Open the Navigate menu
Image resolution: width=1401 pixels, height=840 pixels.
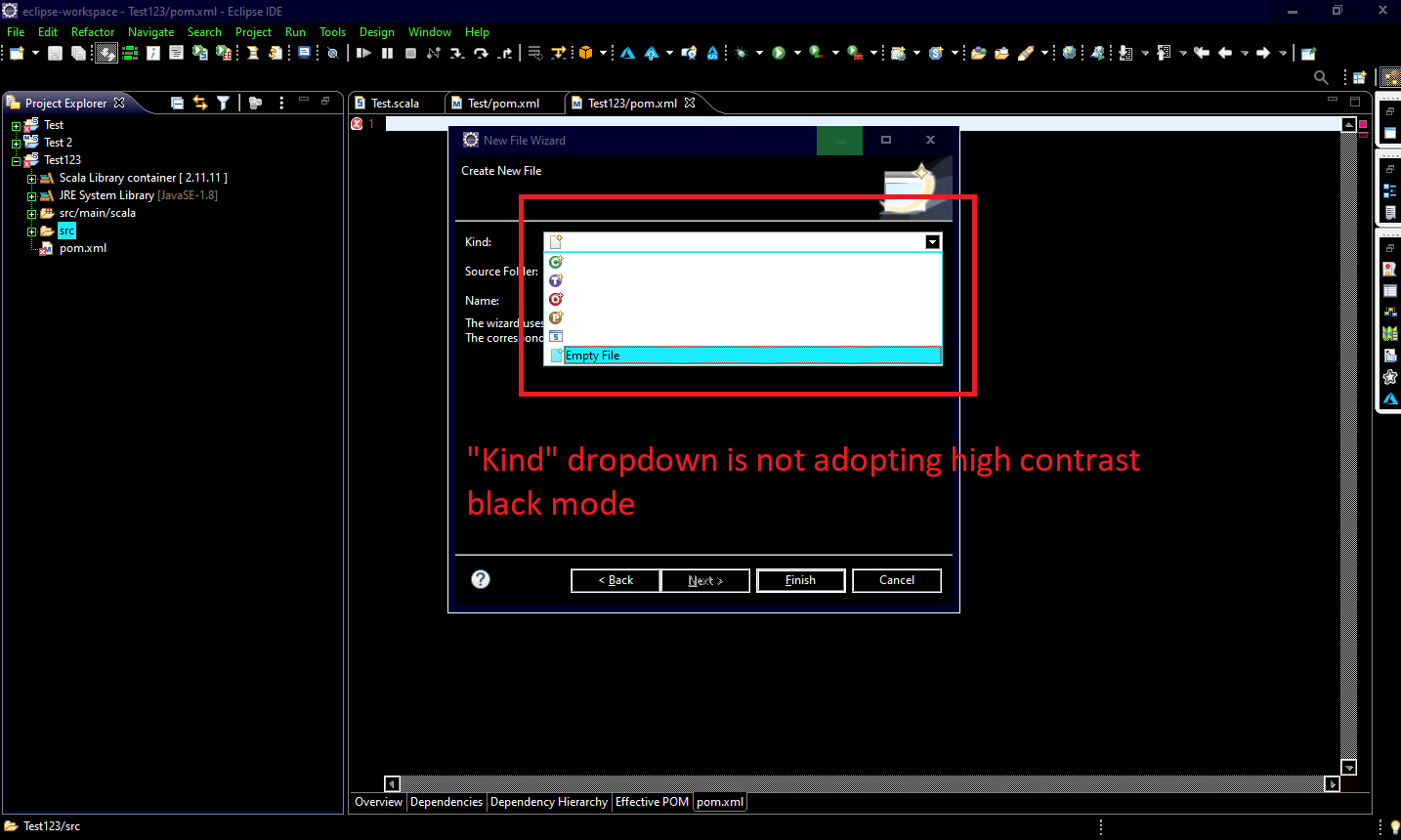[x=150, y=31]
